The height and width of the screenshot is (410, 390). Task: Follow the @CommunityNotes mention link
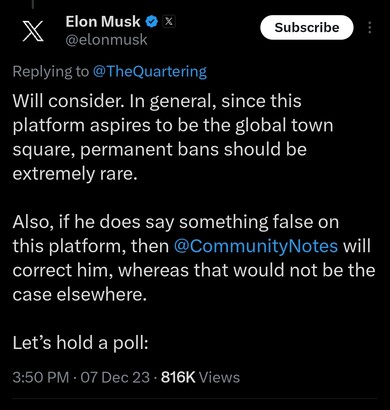coord(256,246)
